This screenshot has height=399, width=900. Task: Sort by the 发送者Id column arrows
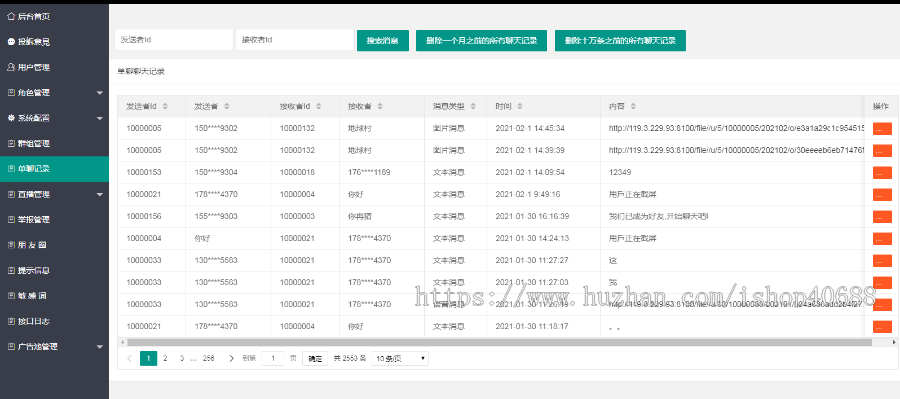tap(165, 106)
